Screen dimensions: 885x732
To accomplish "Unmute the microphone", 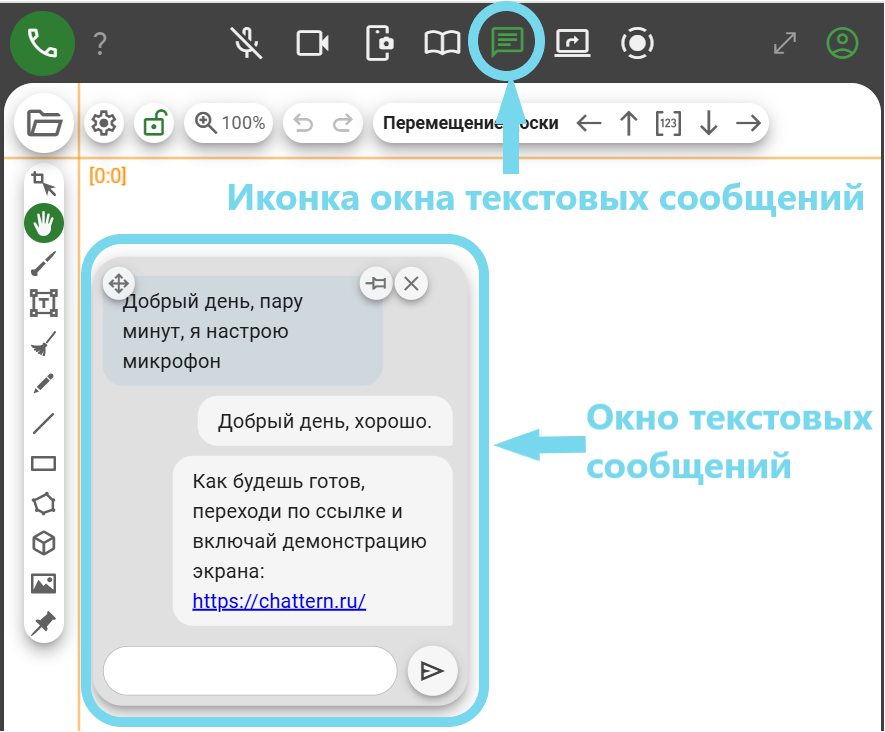I will pos(245,43).
